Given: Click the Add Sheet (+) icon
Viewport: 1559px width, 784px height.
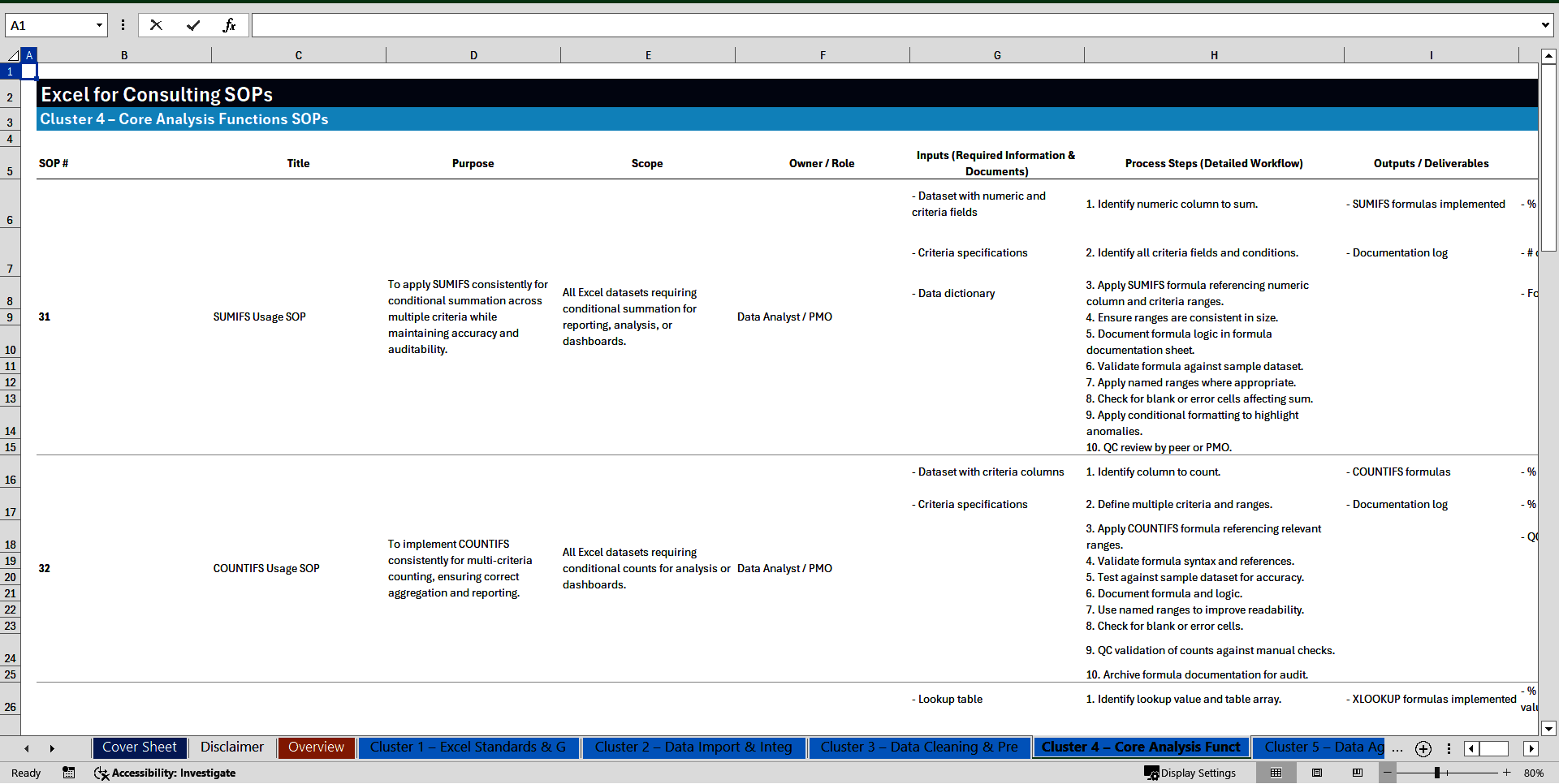Looking at the screenshot, I should (x=1423, y=749).
